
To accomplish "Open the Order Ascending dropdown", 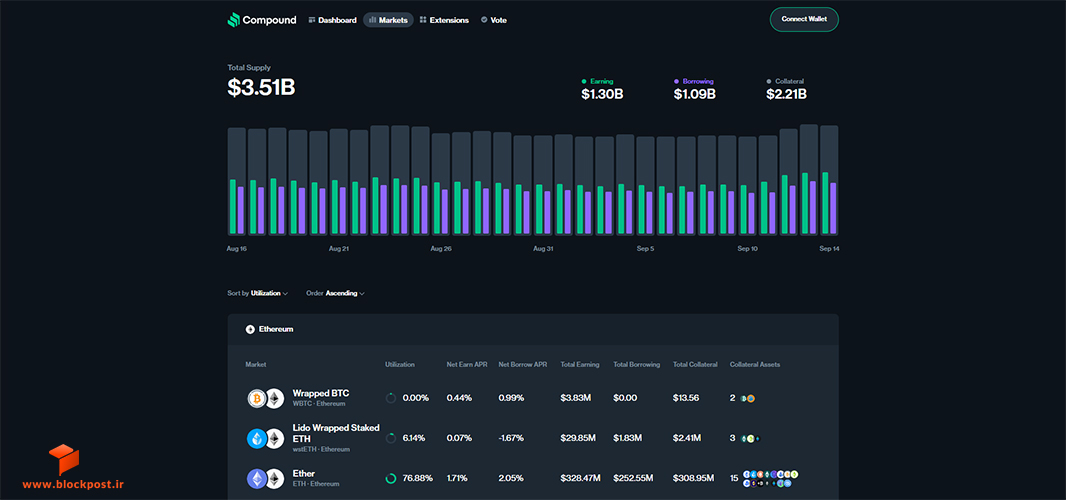I will click(x=336, y=293).
